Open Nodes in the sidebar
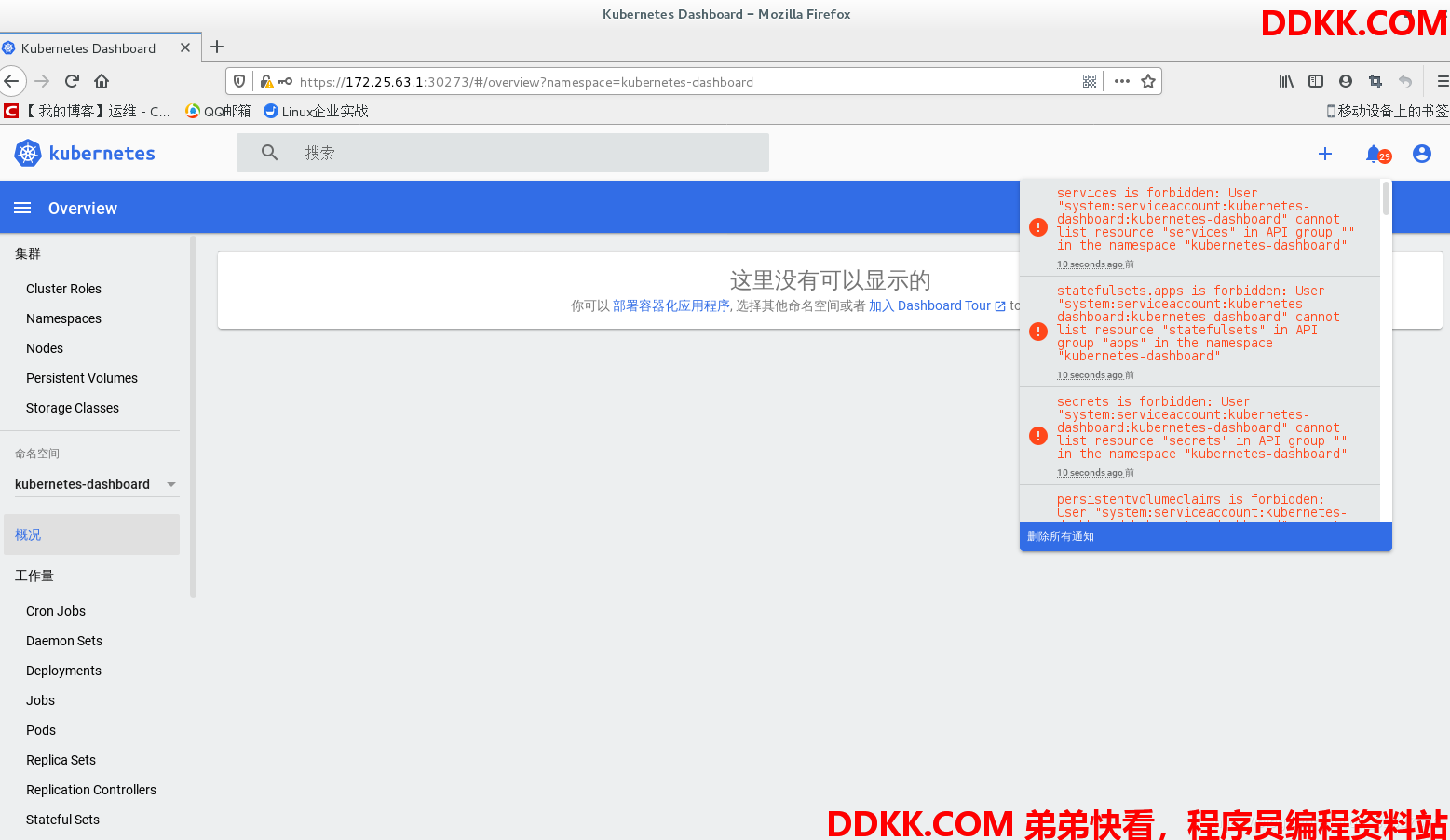1450x840 pixels. pos(45,348)
